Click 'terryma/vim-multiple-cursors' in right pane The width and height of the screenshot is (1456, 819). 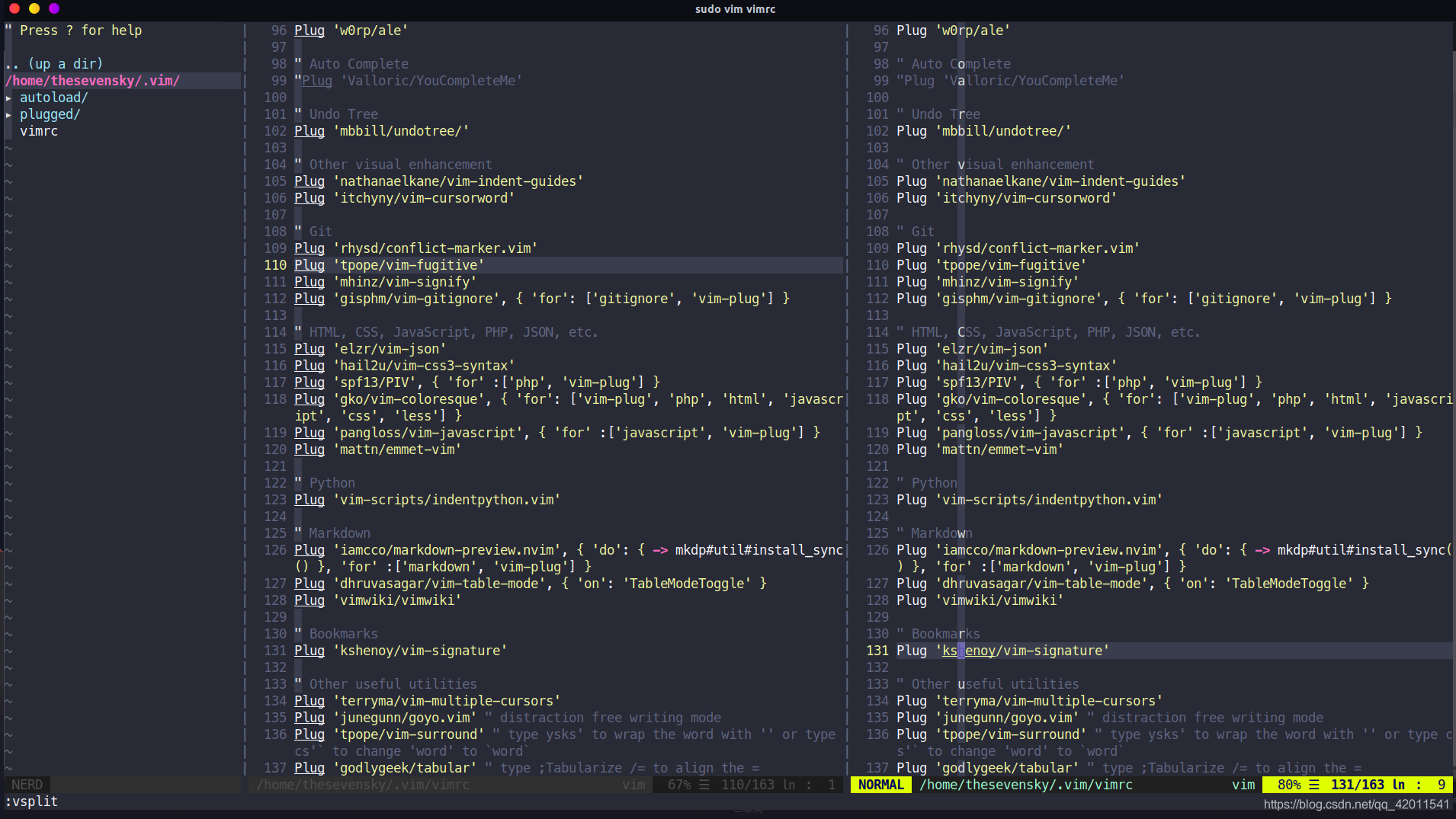(1049, 701)
